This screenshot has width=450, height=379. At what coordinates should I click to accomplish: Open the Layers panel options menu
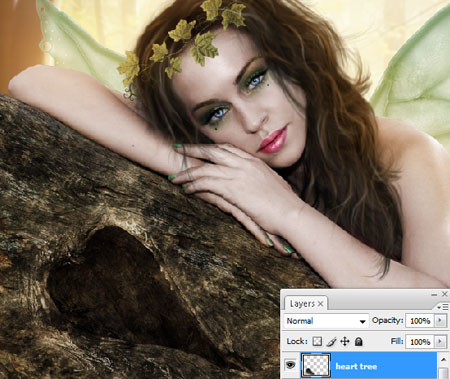tap(443, 307)
